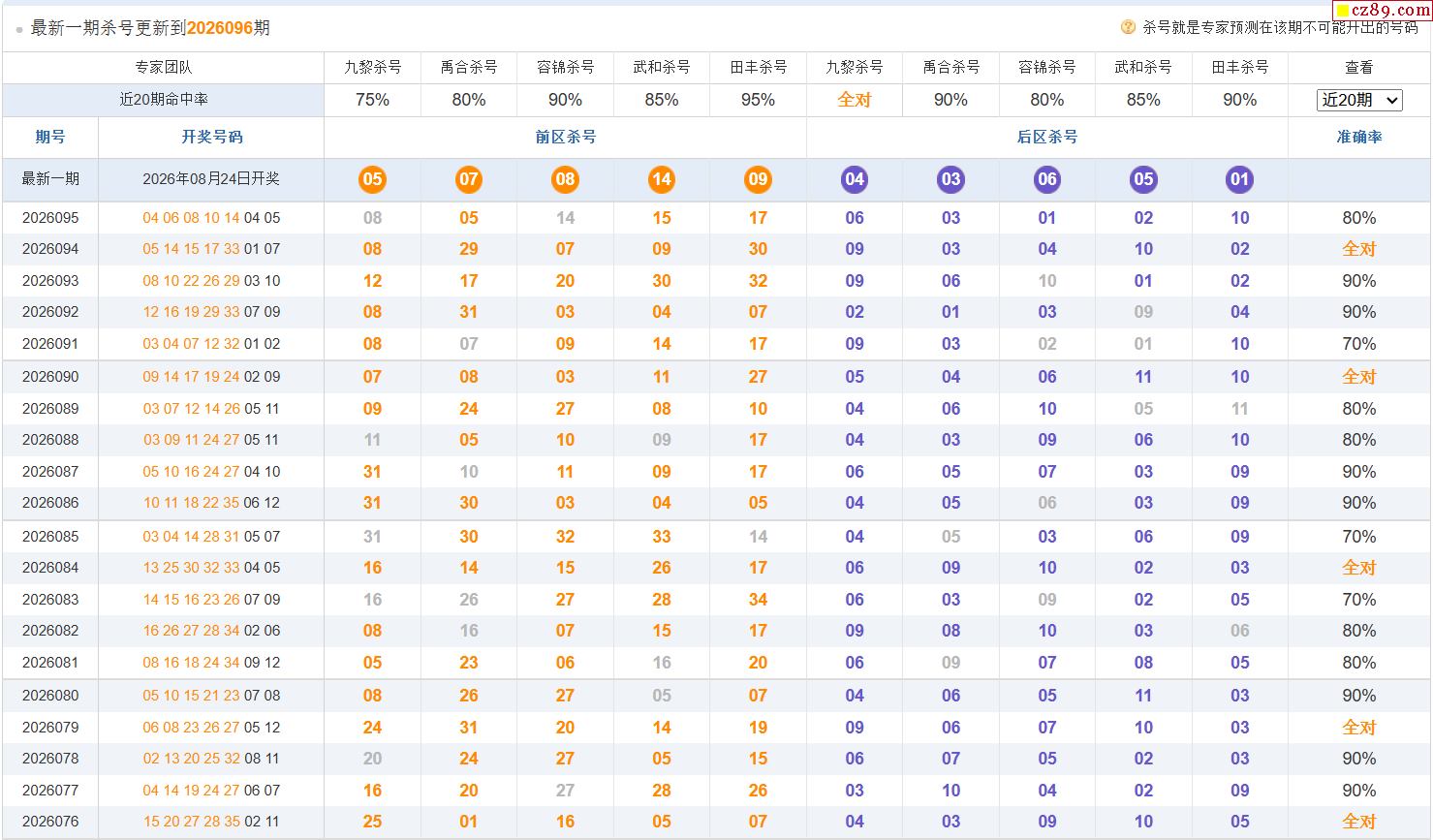Click the 最新一期 row label
The image size is (1433, 840).
(x=50, y=179)
